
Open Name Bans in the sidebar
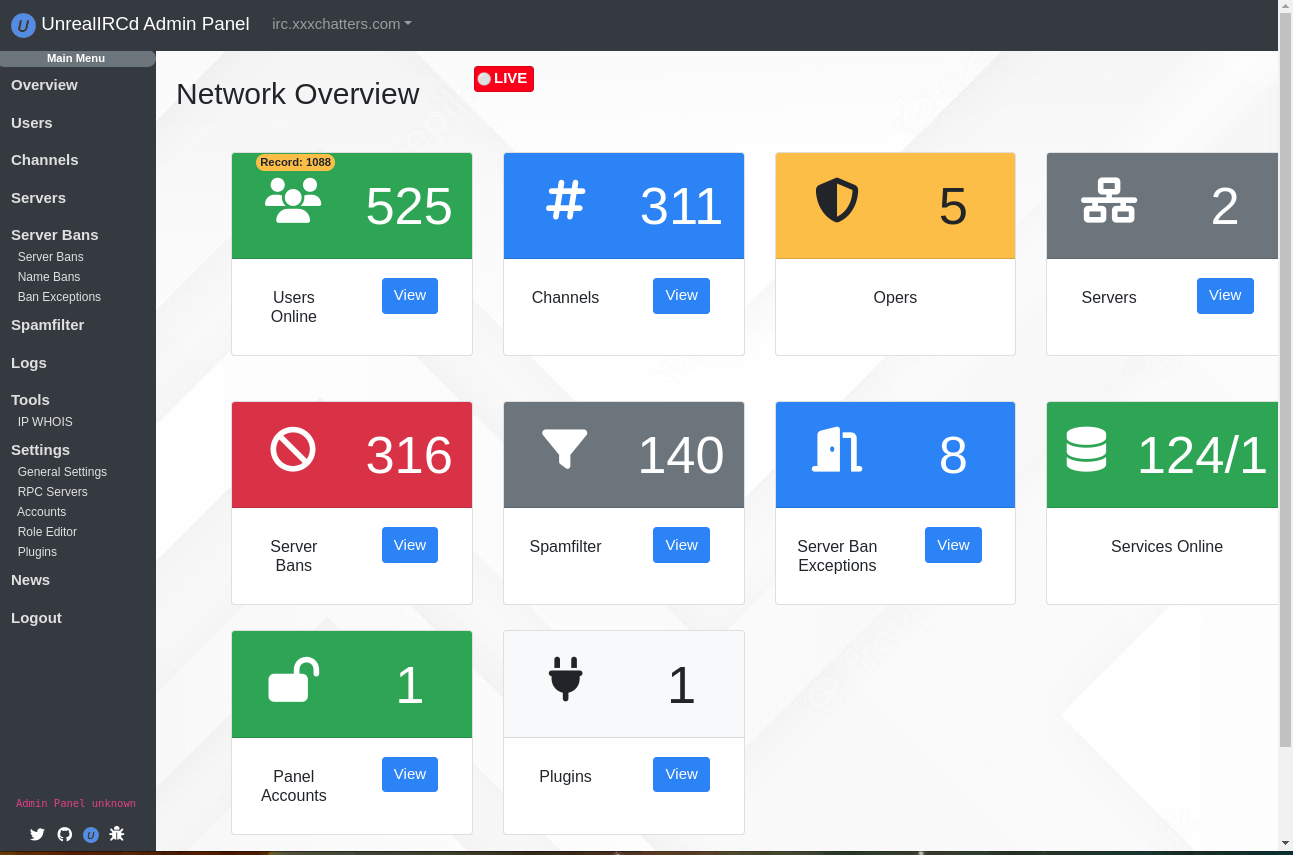tap(49, 277)
